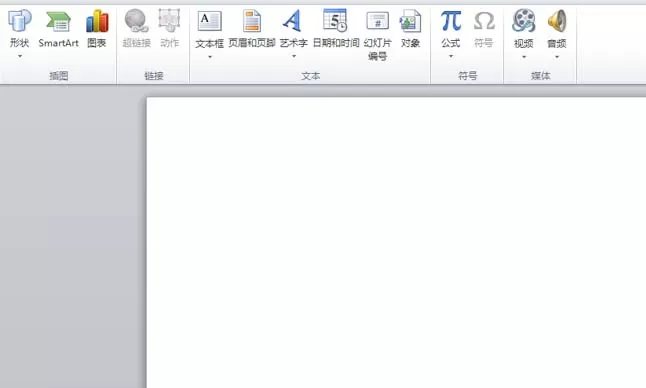The height and width of the screenshot is (388, 646).
Task: Open 页眉和页脚 header and footer
Action: tap(252, 28)
